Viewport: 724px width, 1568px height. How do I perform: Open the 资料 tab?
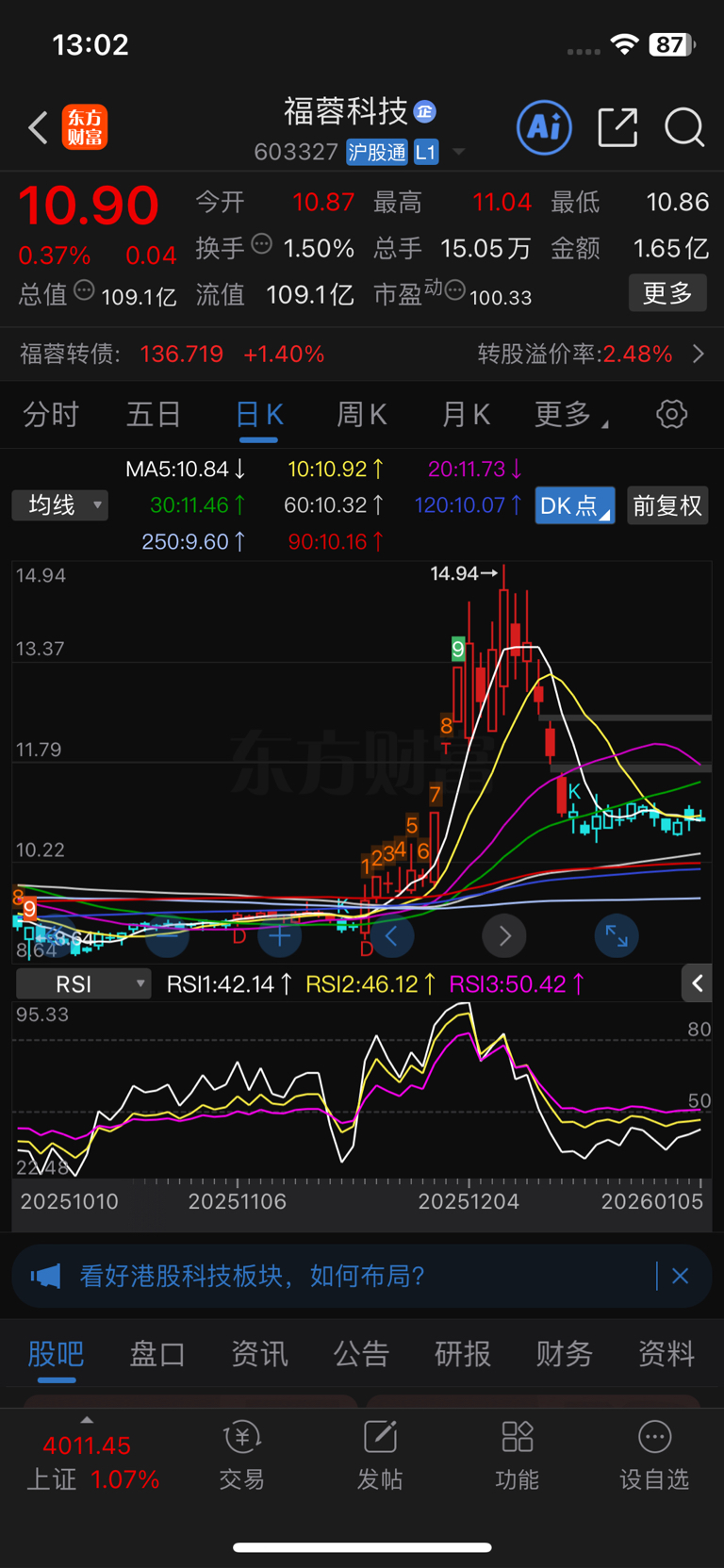click(666, 1354)
